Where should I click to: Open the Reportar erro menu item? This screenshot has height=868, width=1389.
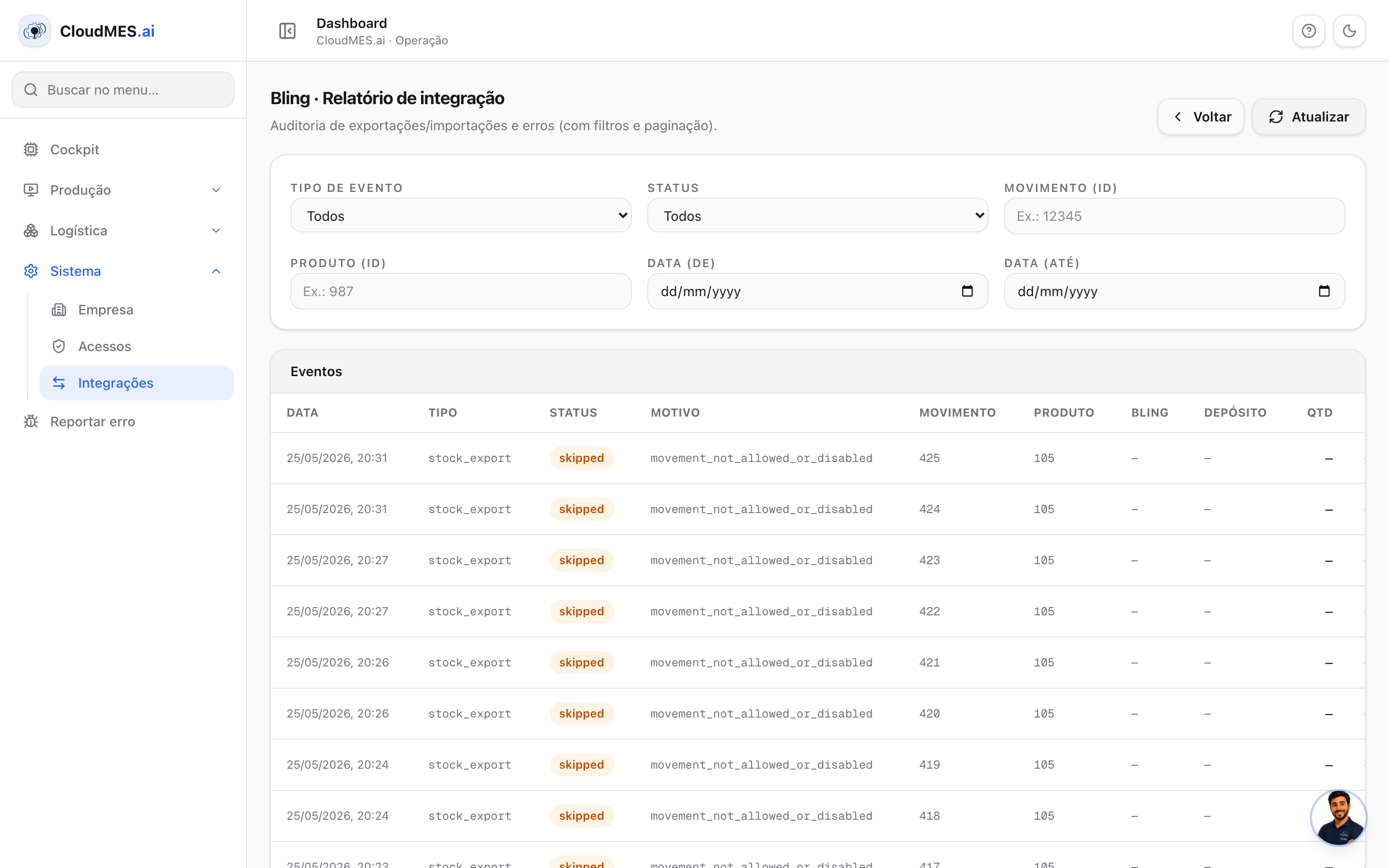point(123,421)
